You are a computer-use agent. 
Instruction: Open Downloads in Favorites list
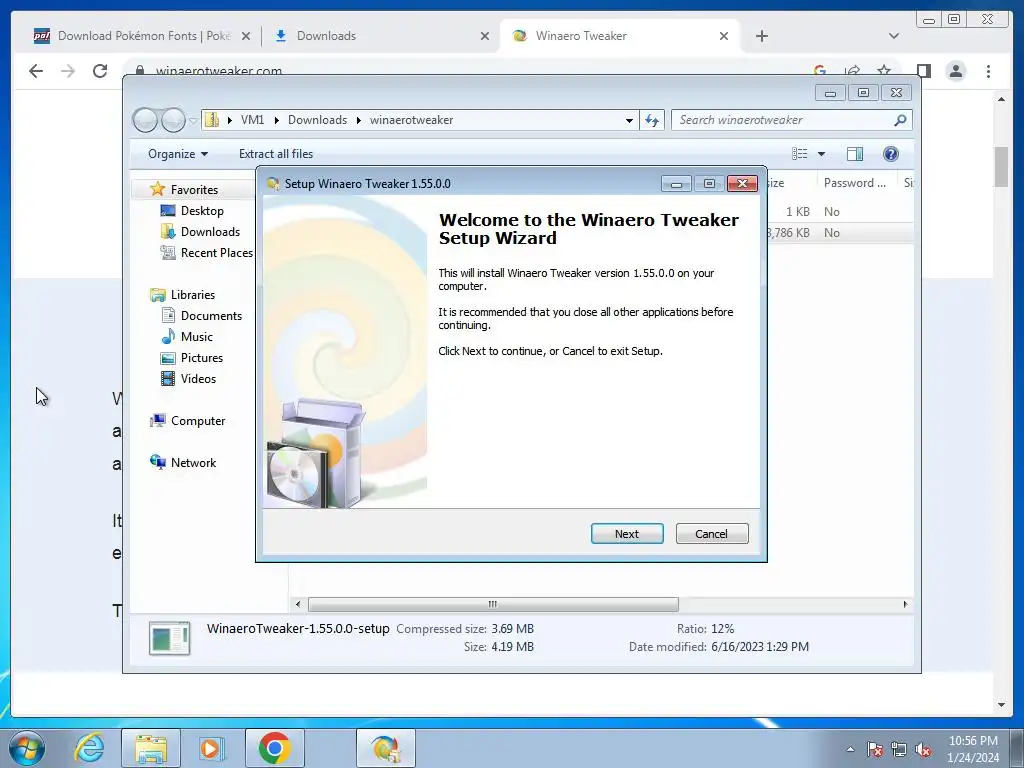(x=210, y=232)
